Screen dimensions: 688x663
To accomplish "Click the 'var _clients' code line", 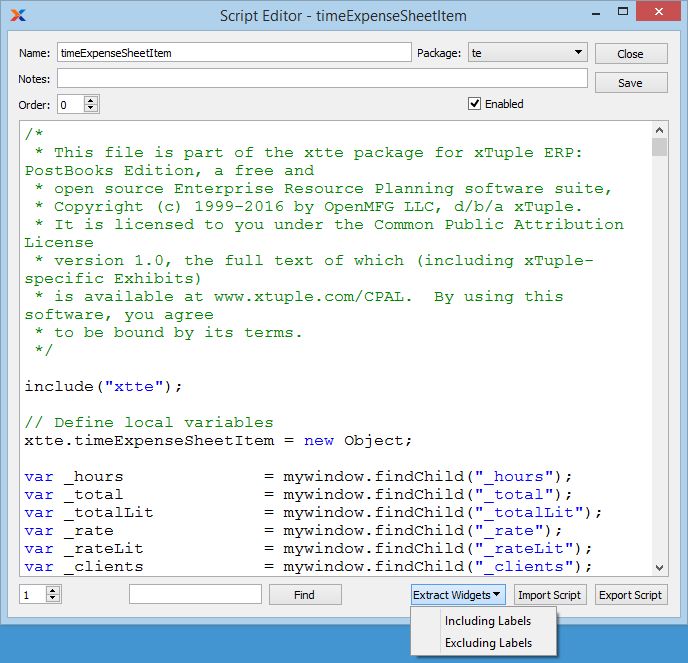I will [308, 566].
